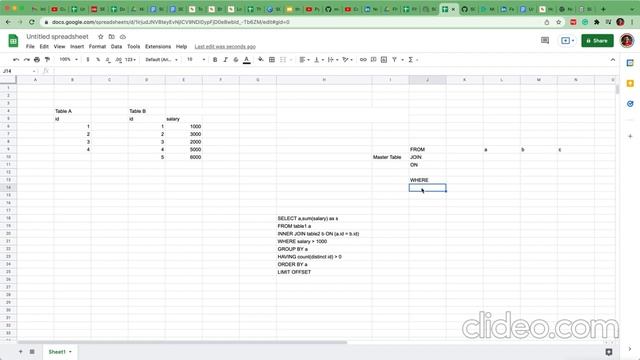The width and height of the screenshot is (640, 360).
Task: Click the 'Last edit was seconds ago' link
Action: [x=225, y=47]
